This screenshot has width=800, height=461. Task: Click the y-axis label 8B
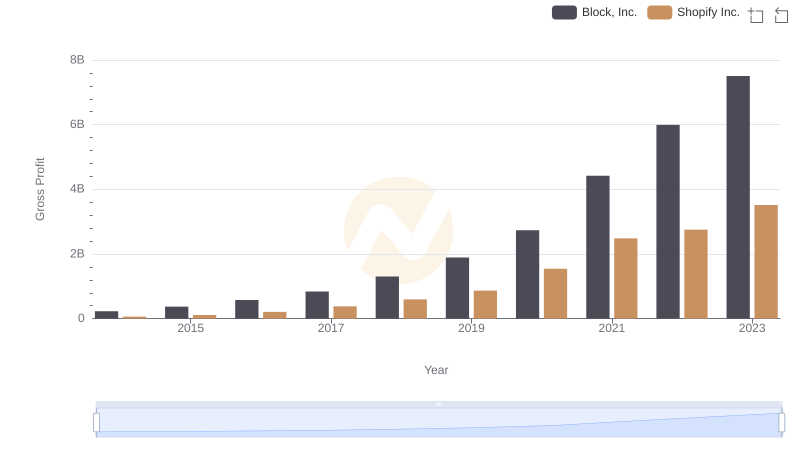coord(77,60)
